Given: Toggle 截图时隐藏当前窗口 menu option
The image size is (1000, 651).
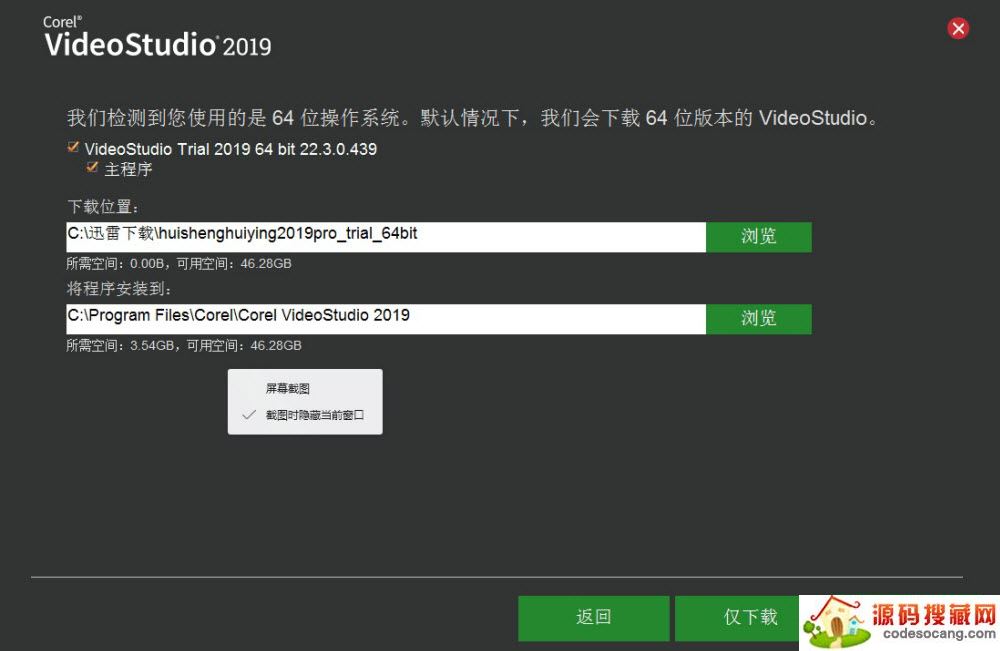Looking at the screenshot, I should pyautogui.click(x=305, y=415).
